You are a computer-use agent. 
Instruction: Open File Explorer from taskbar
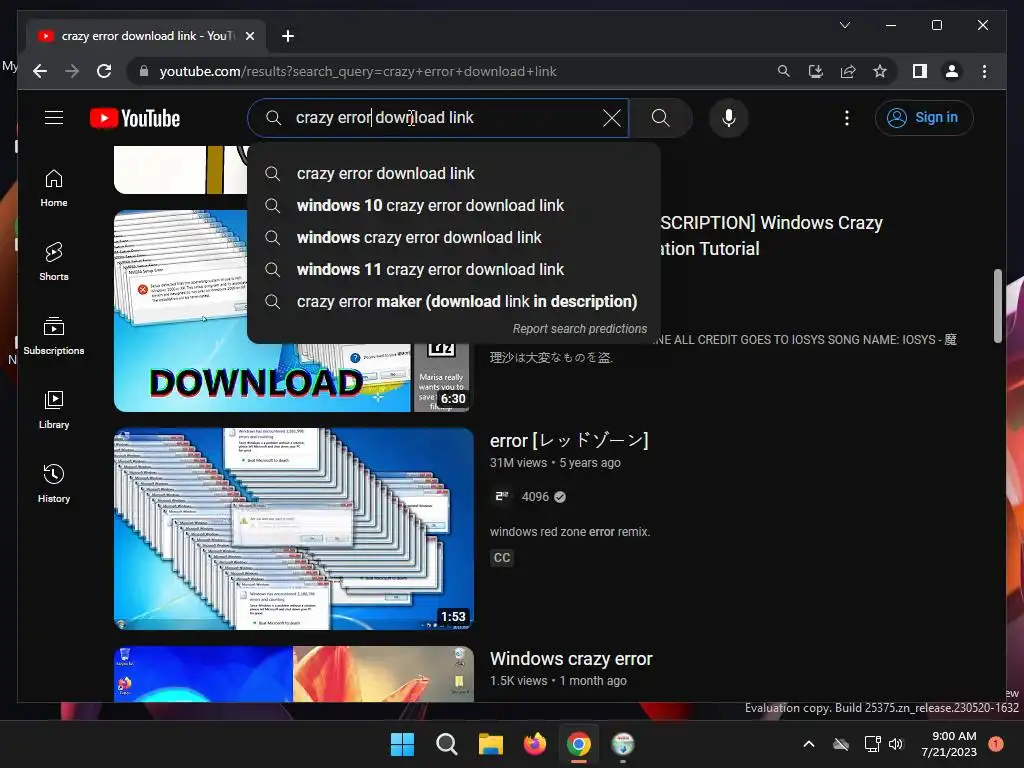[x=491, y=744]
